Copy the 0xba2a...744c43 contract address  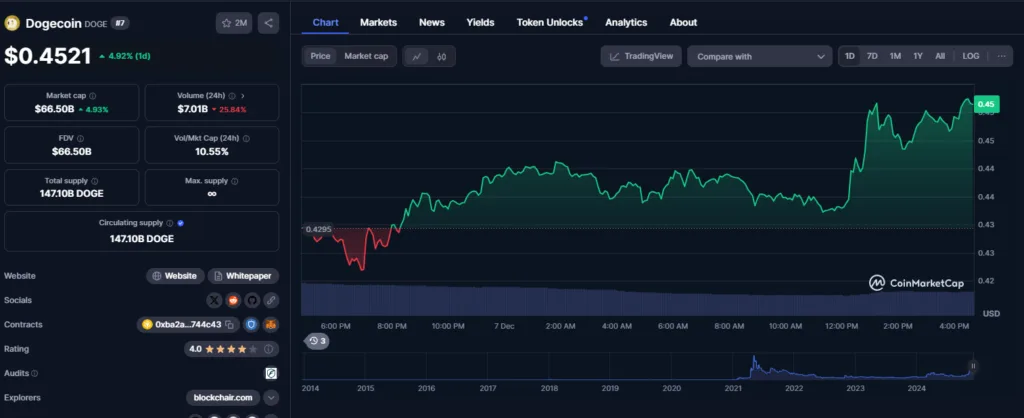click(x=229, y=325)
